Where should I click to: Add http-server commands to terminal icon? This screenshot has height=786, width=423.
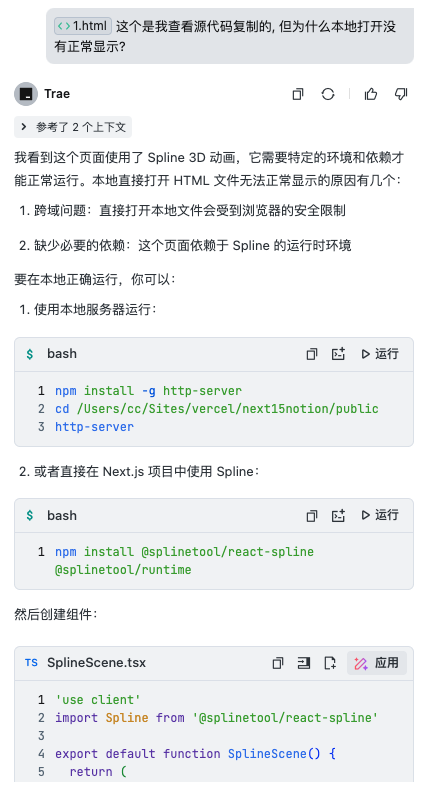pyautogui.click(x=338, y=354)
